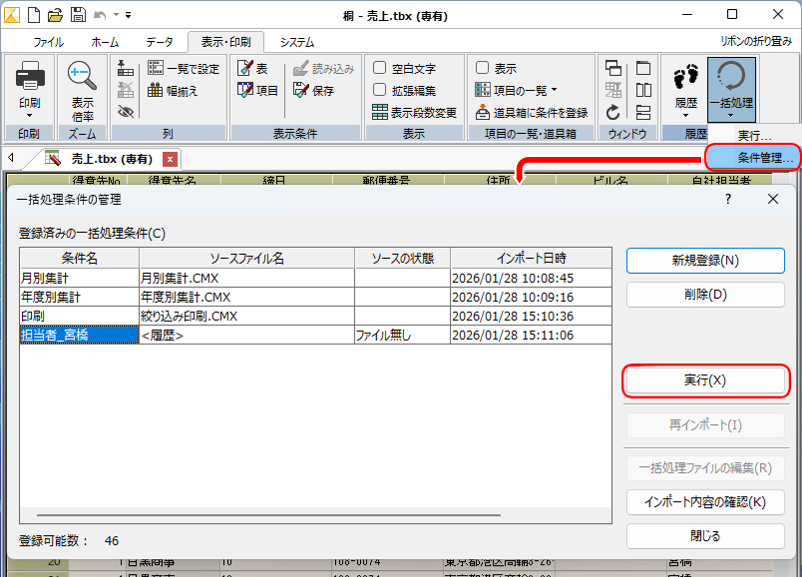802x577 pixels.
Task: Click the 項目 item condition icon
Action: pos(252,91)
